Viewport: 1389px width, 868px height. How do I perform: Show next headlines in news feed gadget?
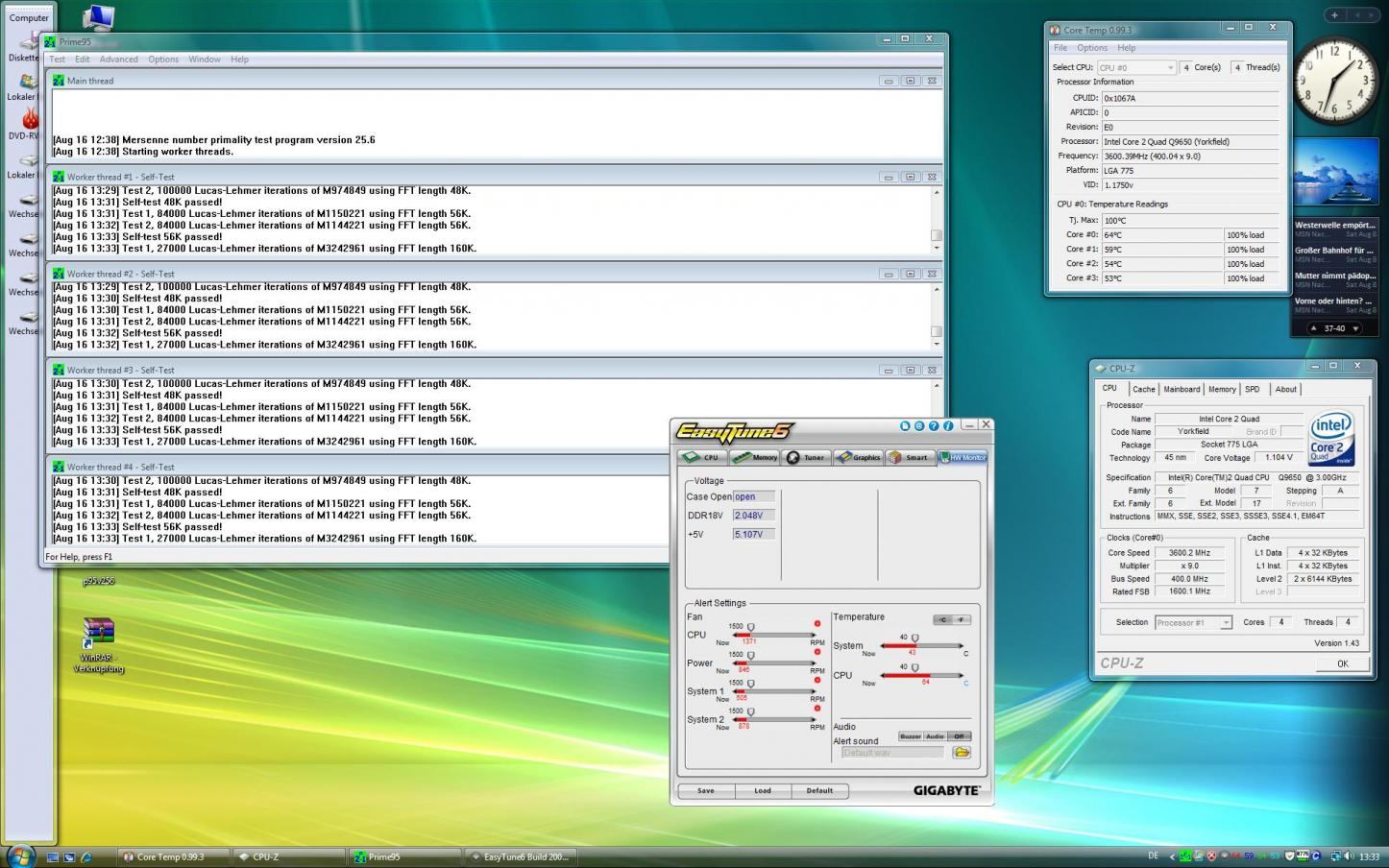pyautogui.click(x=1355, y=328)
